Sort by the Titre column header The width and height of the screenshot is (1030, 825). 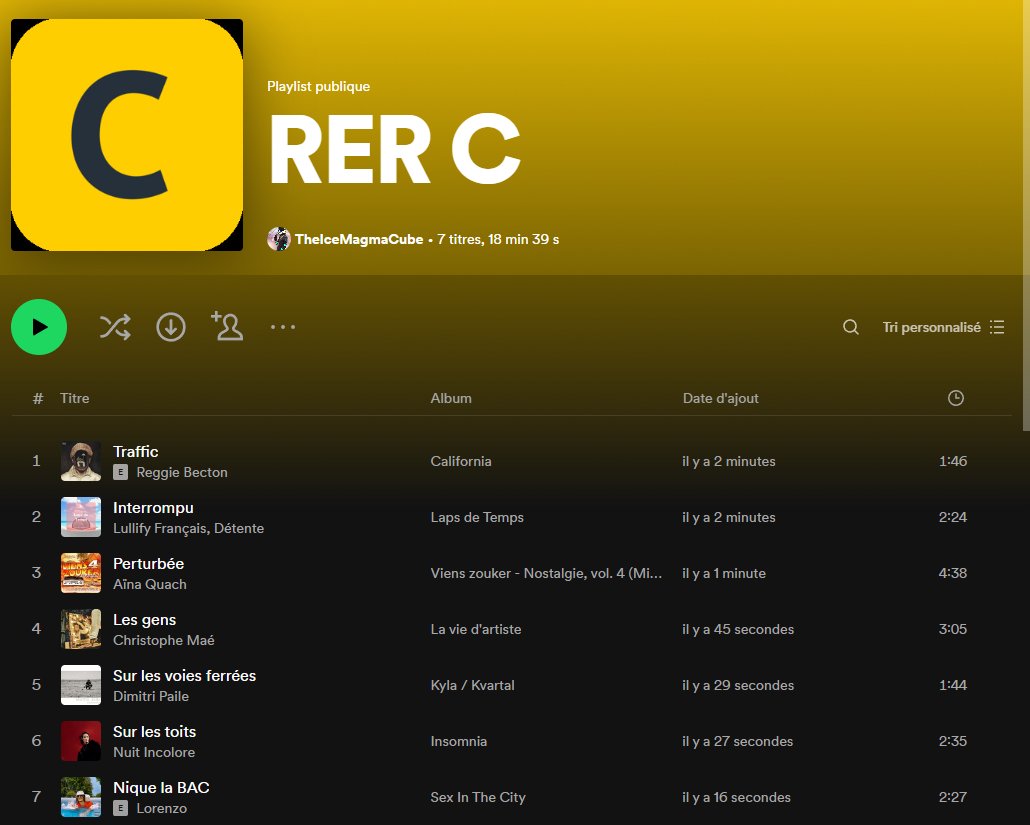coord(74,398)
